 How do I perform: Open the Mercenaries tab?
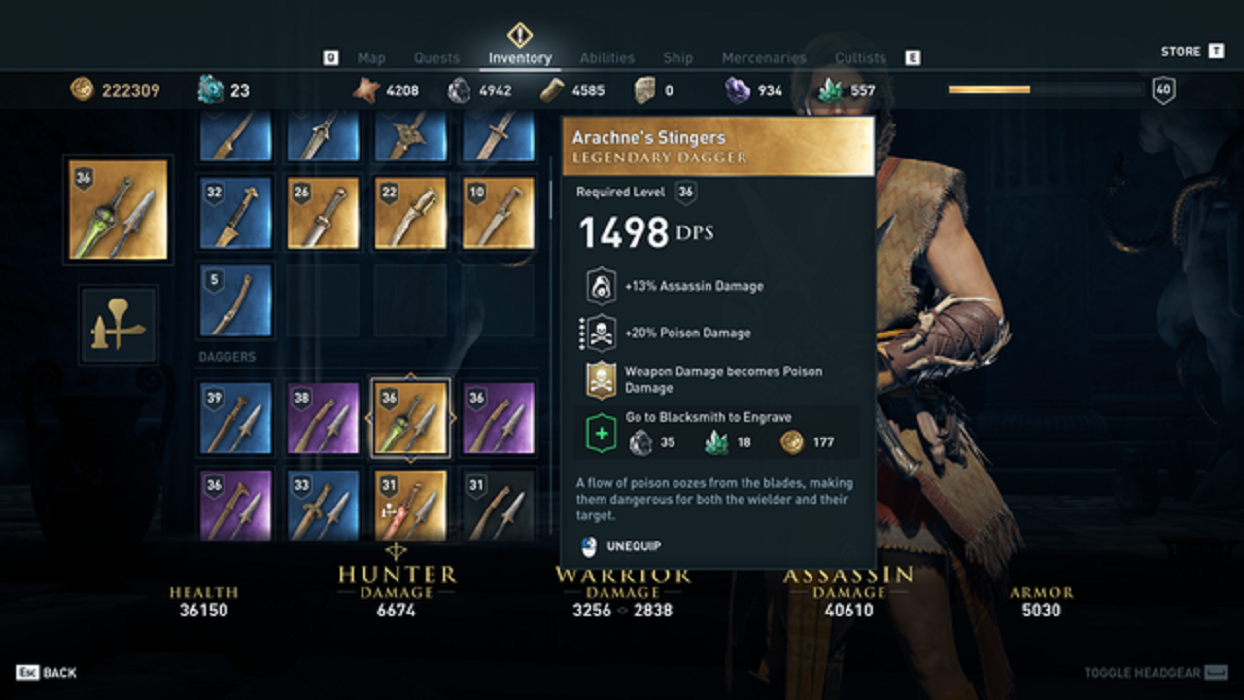pyautogui.click(x=764, y=58)
